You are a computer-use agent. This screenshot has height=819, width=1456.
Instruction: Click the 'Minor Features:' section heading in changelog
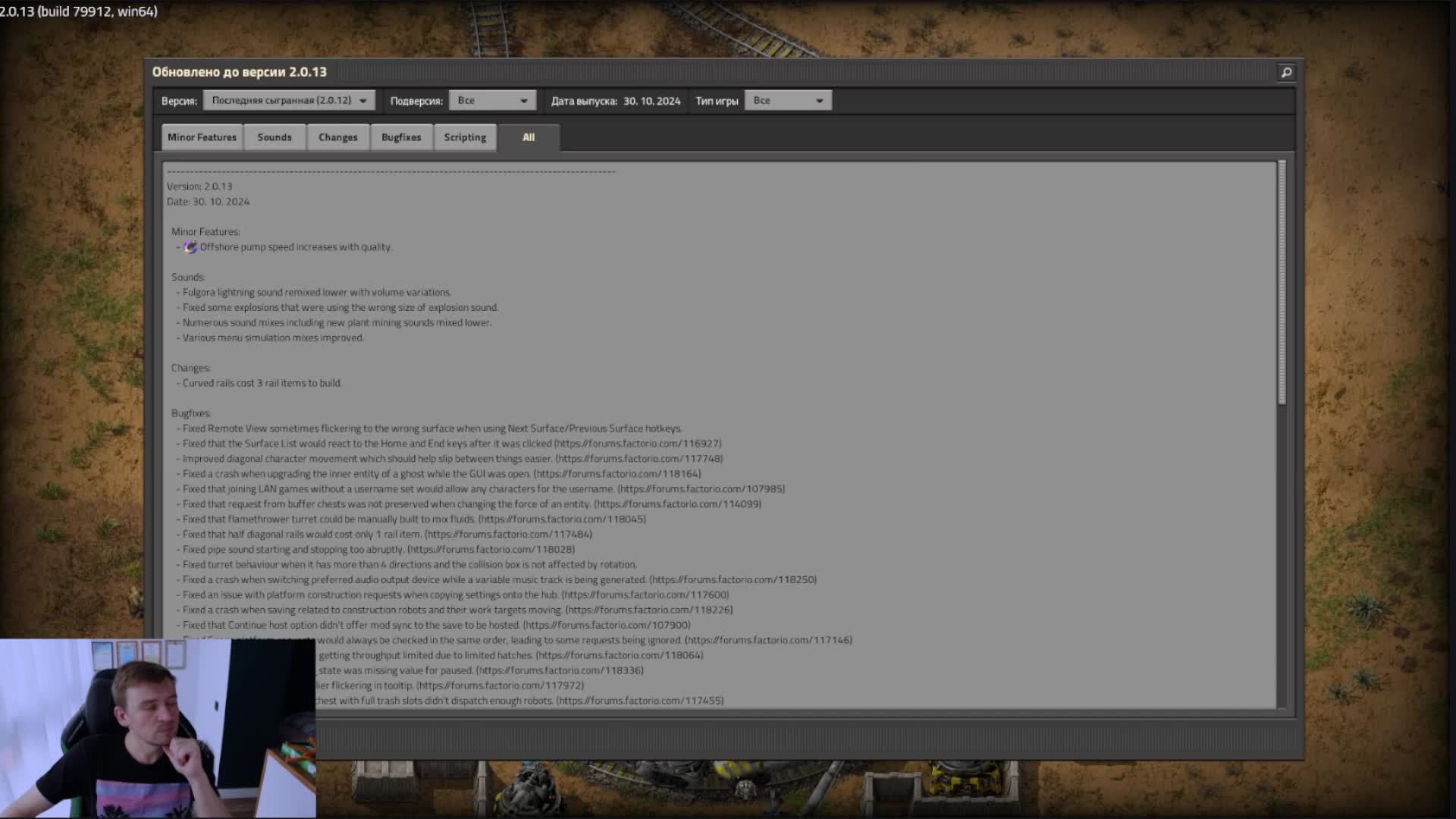point(206,232)
